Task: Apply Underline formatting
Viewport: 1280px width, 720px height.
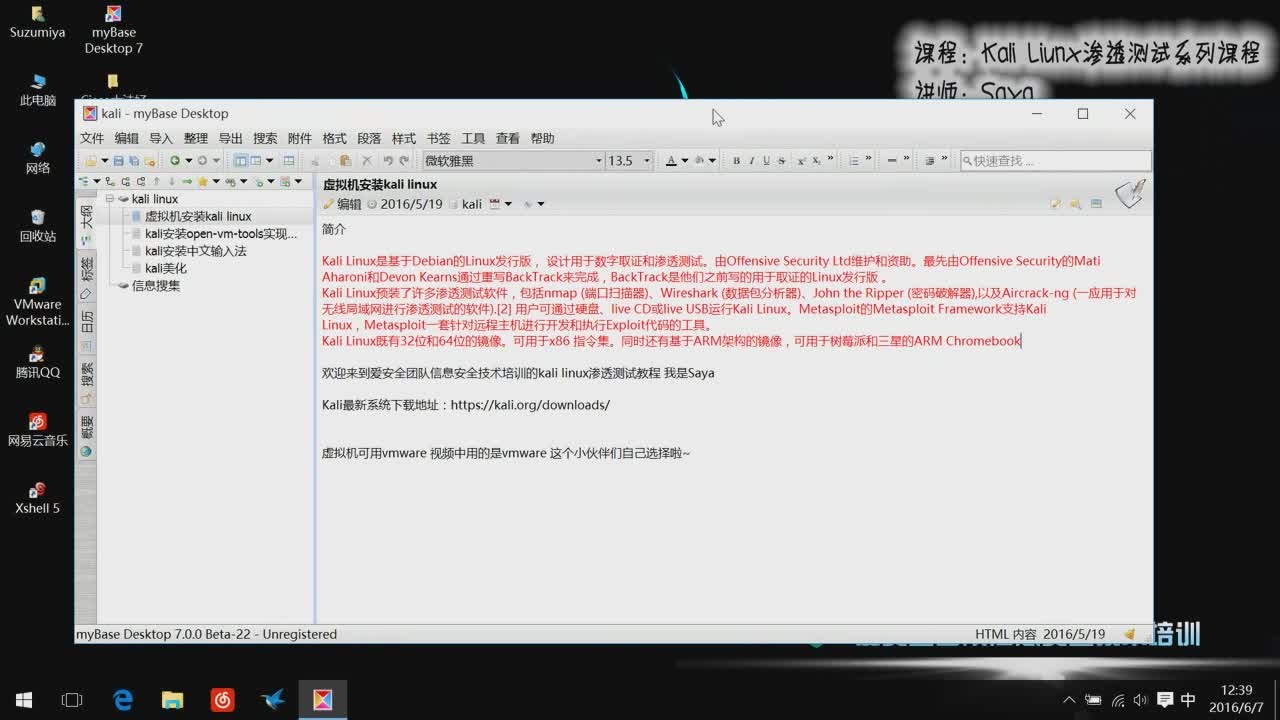Action: 767,161
